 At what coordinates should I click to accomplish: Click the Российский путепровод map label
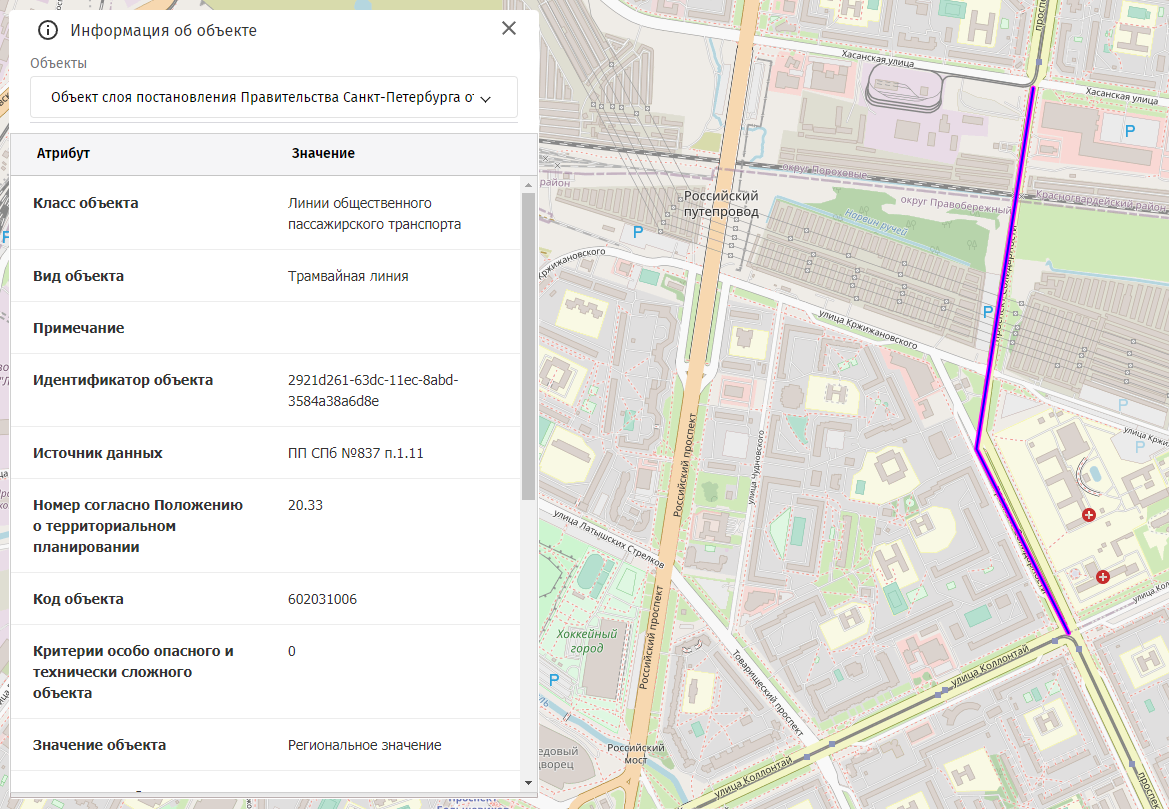[720, 204]
